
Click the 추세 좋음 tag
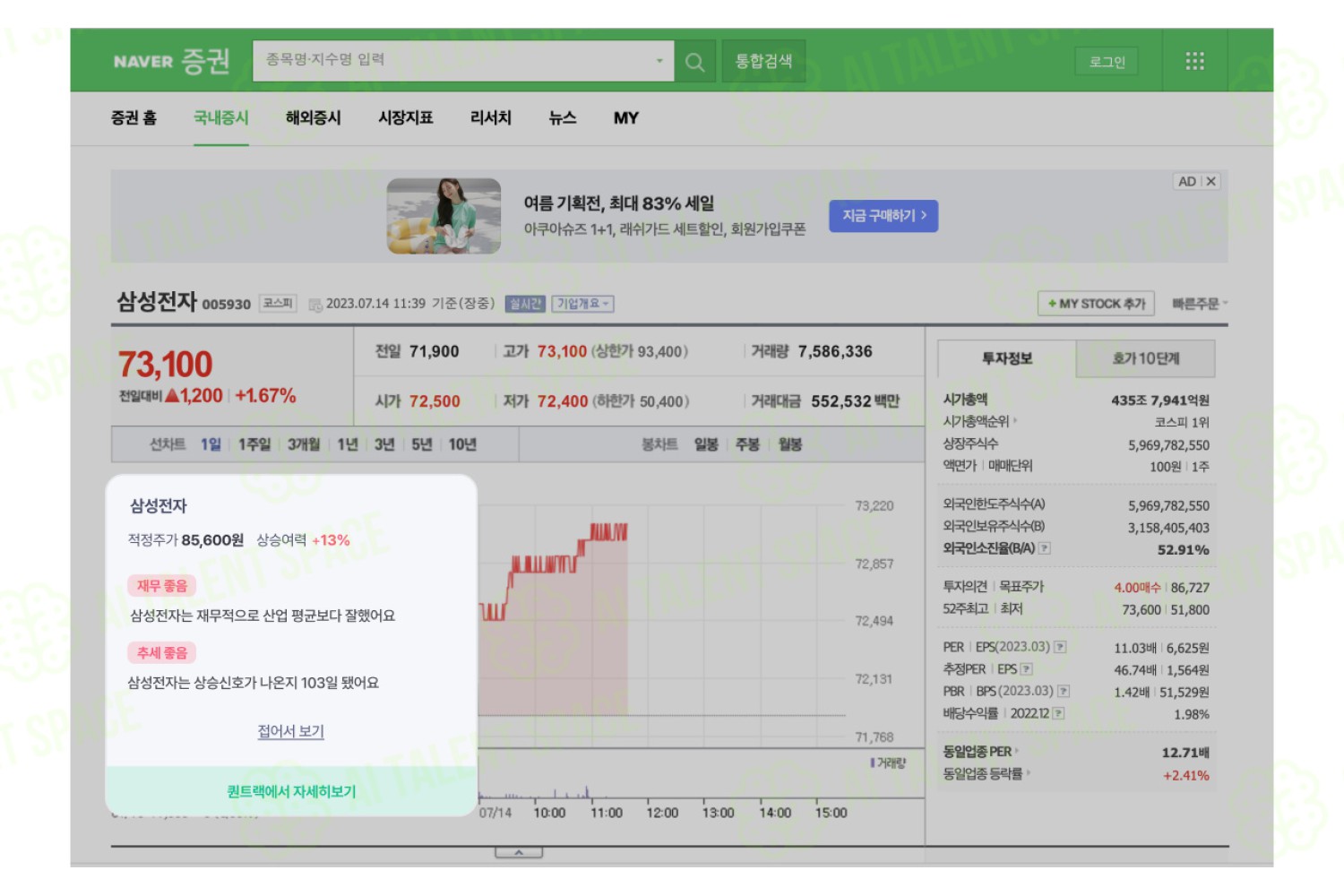162,652
